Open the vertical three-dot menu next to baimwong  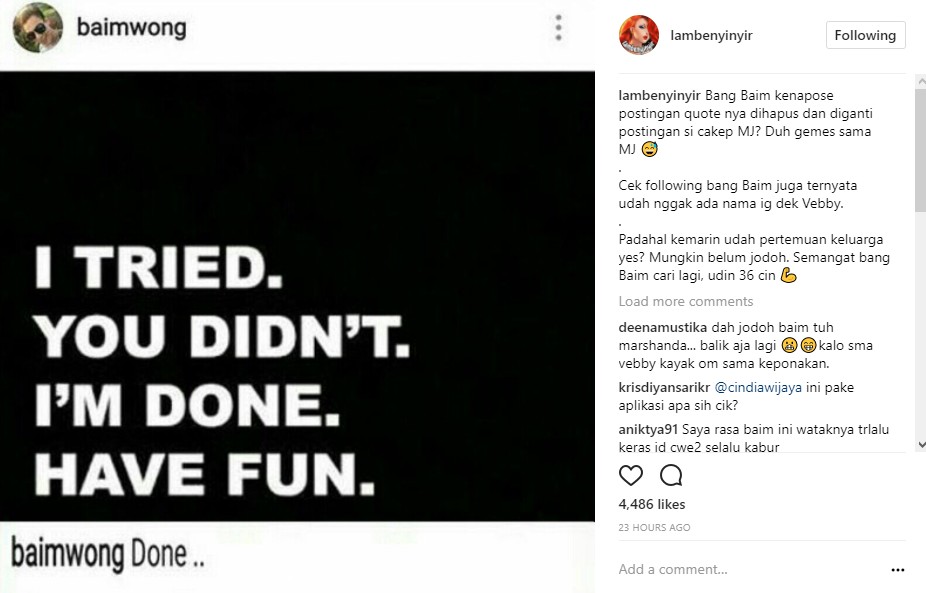pos(559,27)
